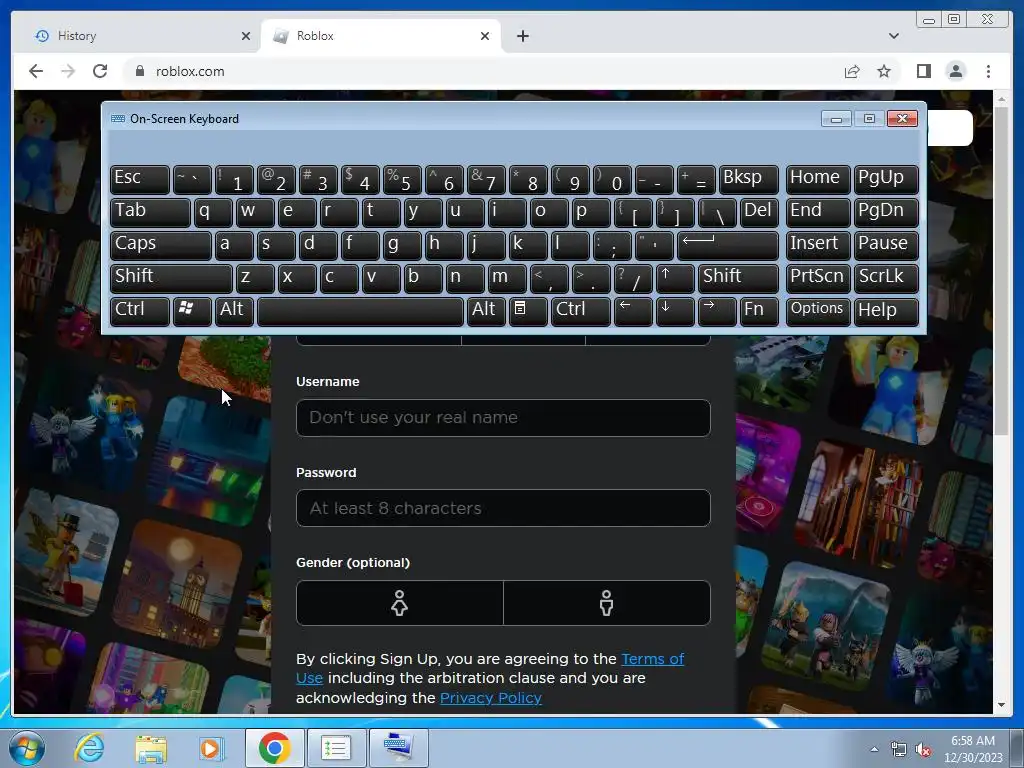This screenshot has height=768, width=1024.
Task: Click the On-Screen Keyboard taskbar icon
Action: (x=398, y=748)
